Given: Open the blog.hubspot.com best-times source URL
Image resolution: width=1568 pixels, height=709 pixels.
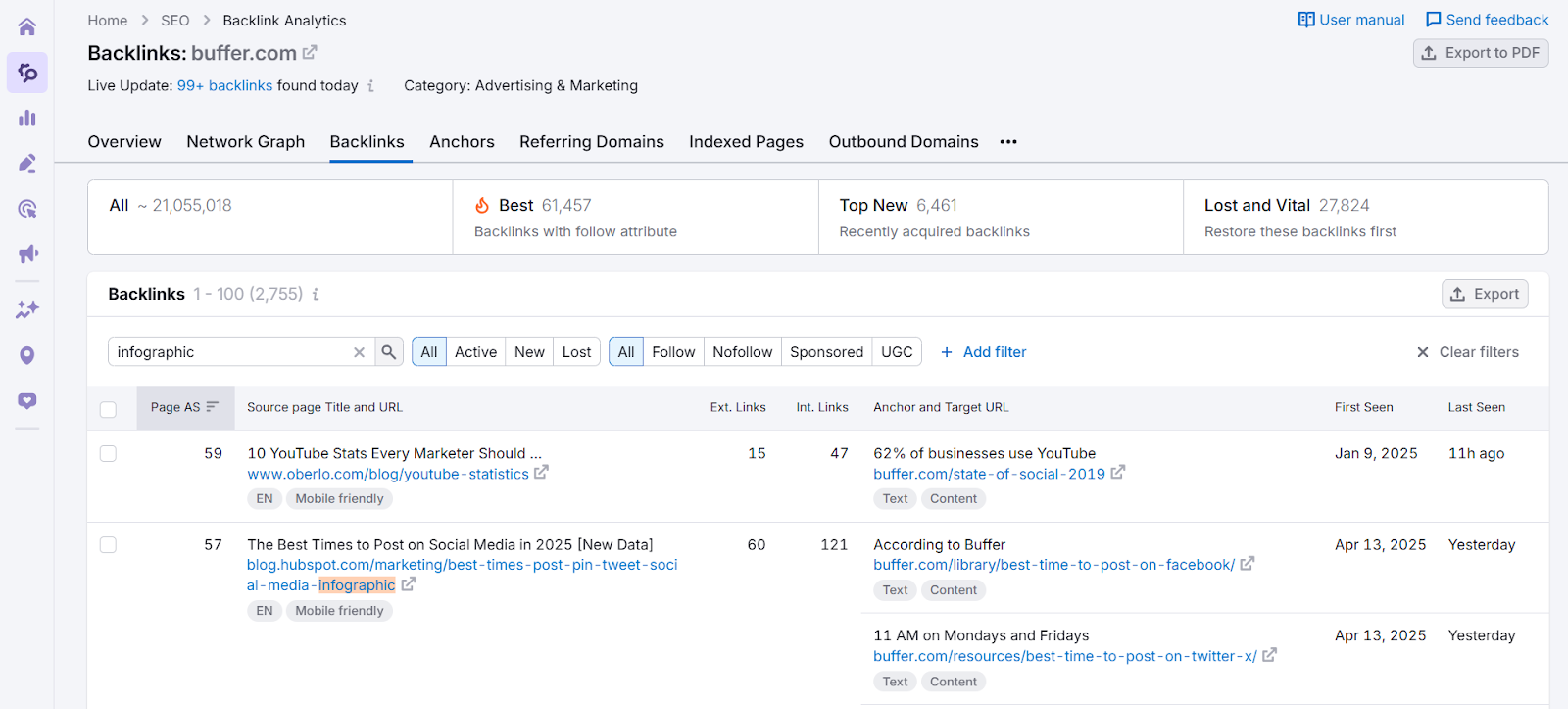Looking at the screenshot, I should click(463, 576).
